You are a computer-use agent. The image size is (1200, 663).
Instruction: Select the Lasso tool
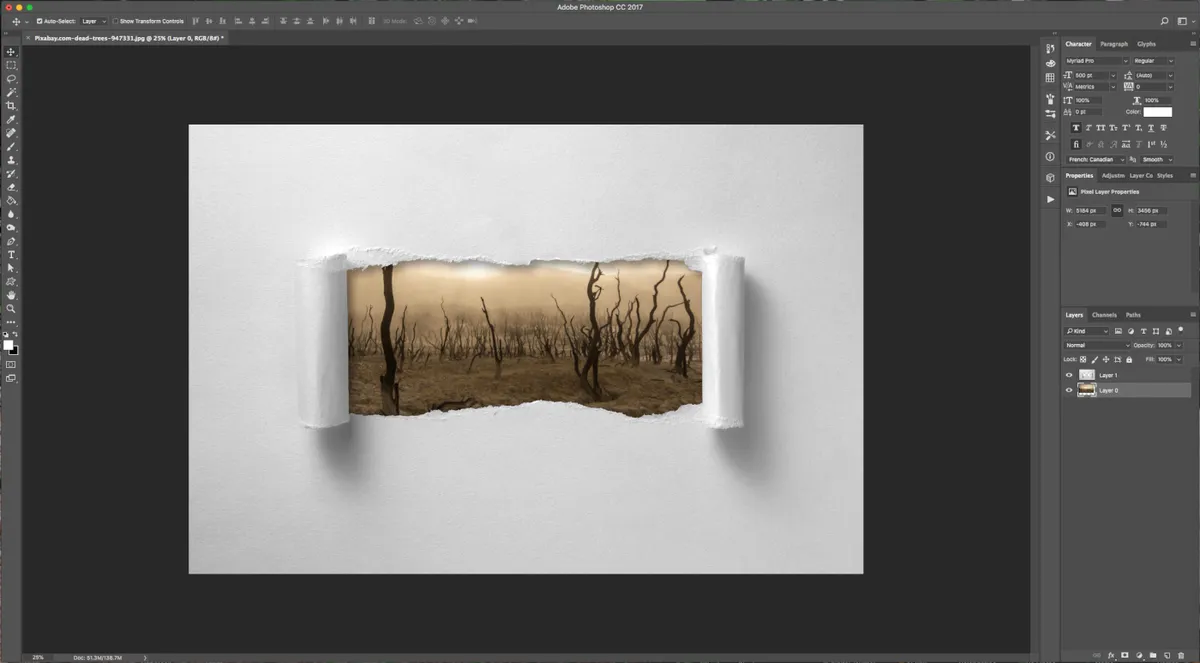(11, 78)
